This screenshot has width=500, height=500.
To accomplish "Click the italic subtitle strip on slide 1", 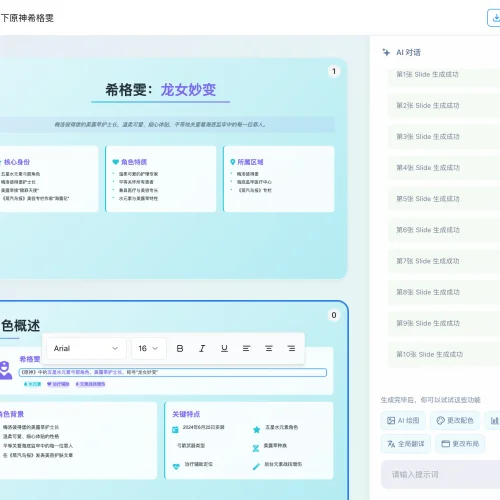I will 167,125.
